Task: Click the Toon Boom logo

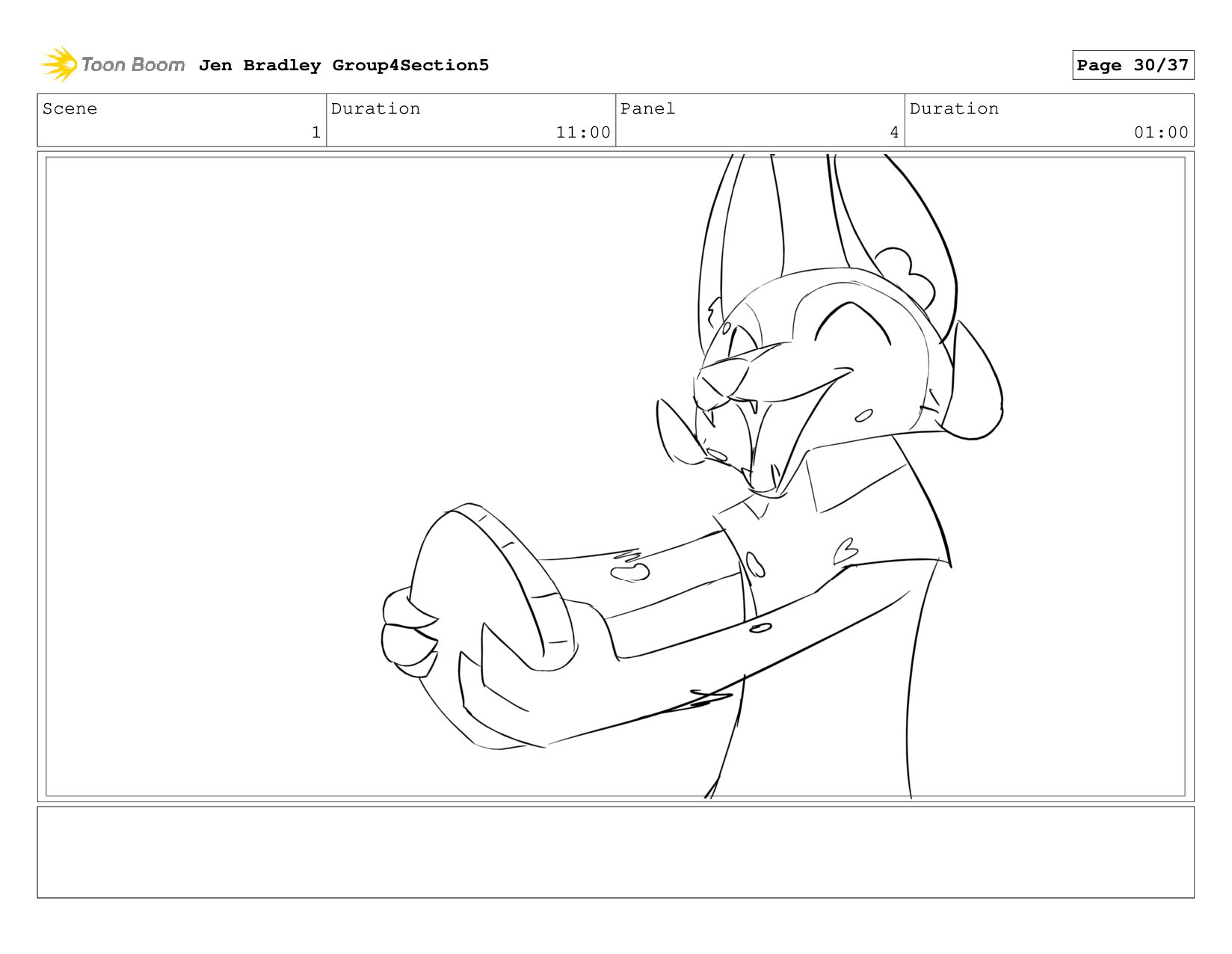Action: point(113,64)
